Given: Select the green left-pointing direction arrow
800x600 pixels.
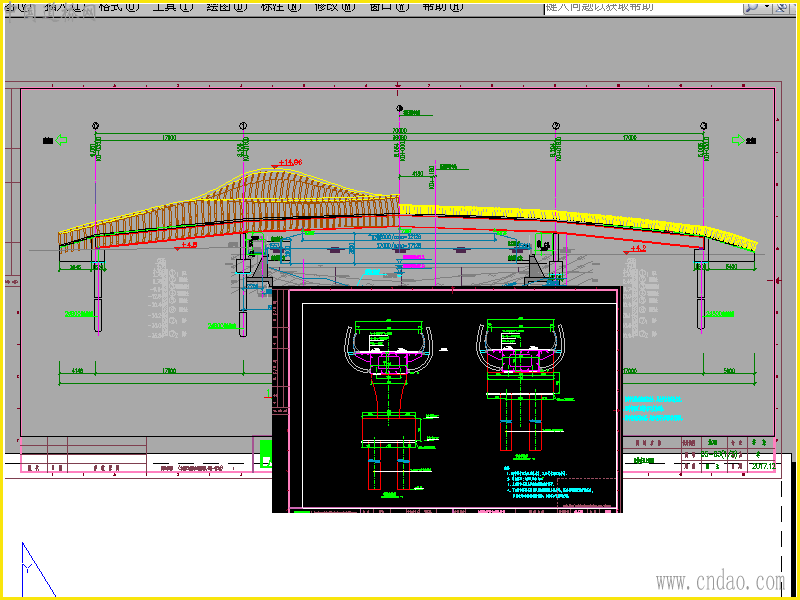Looking at the screenshot, I should point(61,140).
